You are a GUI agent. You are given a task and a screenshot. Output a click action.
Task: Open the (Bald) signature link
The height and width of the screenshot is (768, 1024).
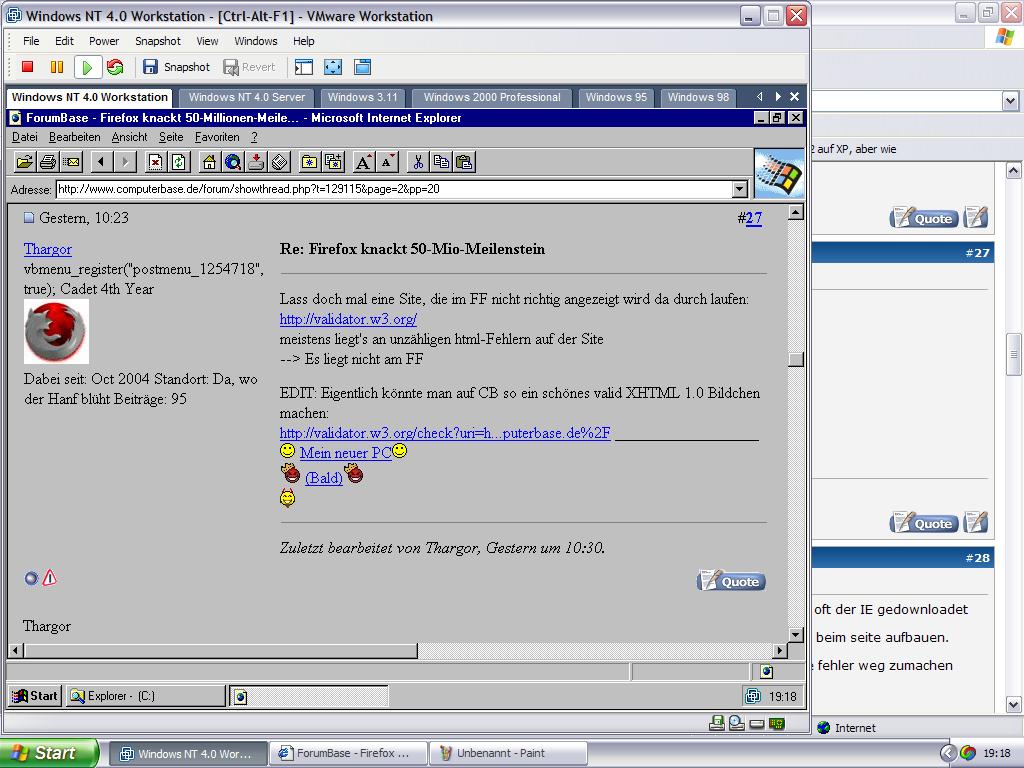click(x=323, y=477)
